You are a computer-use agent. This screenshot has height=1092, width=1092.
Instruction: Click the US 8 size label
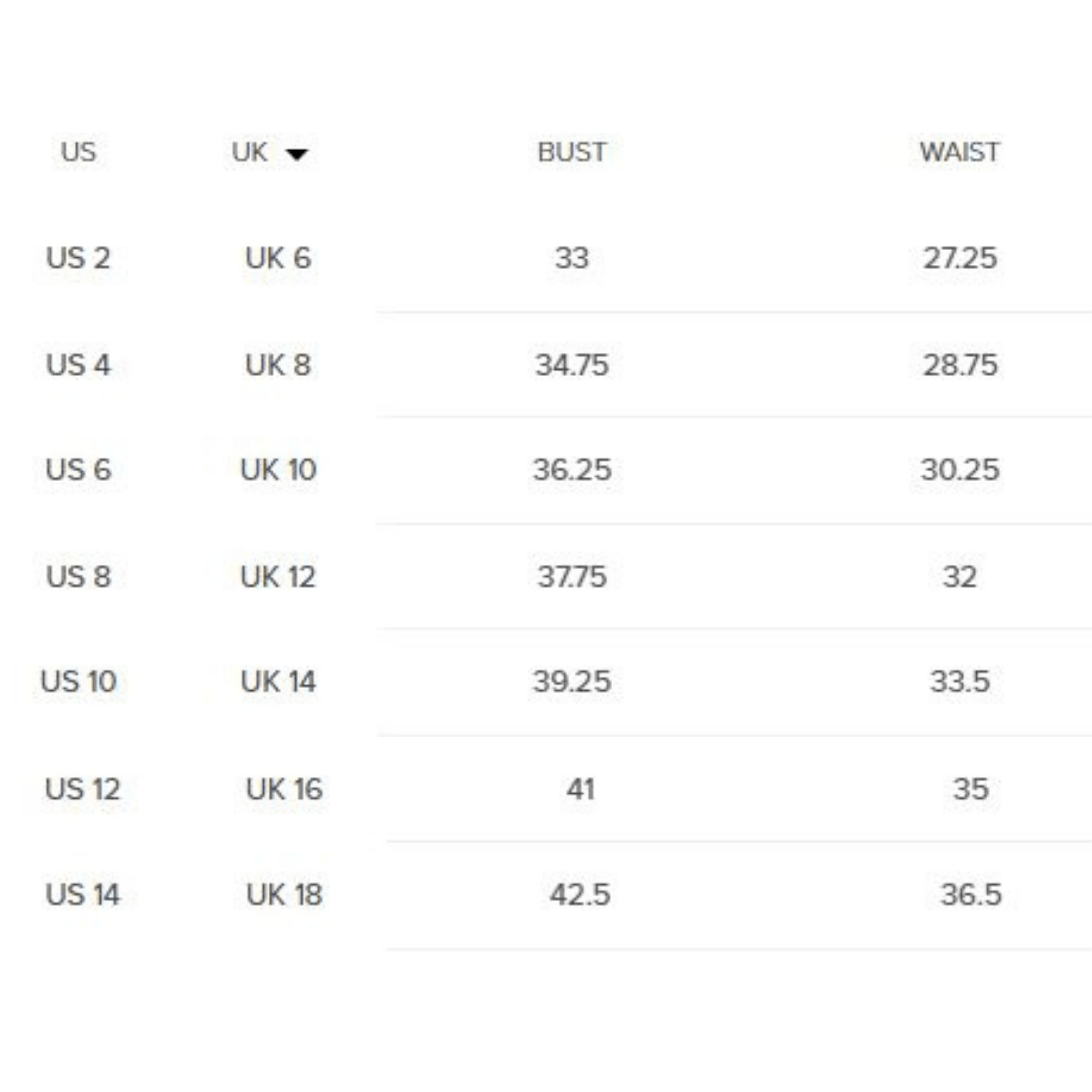coord(78,577)
